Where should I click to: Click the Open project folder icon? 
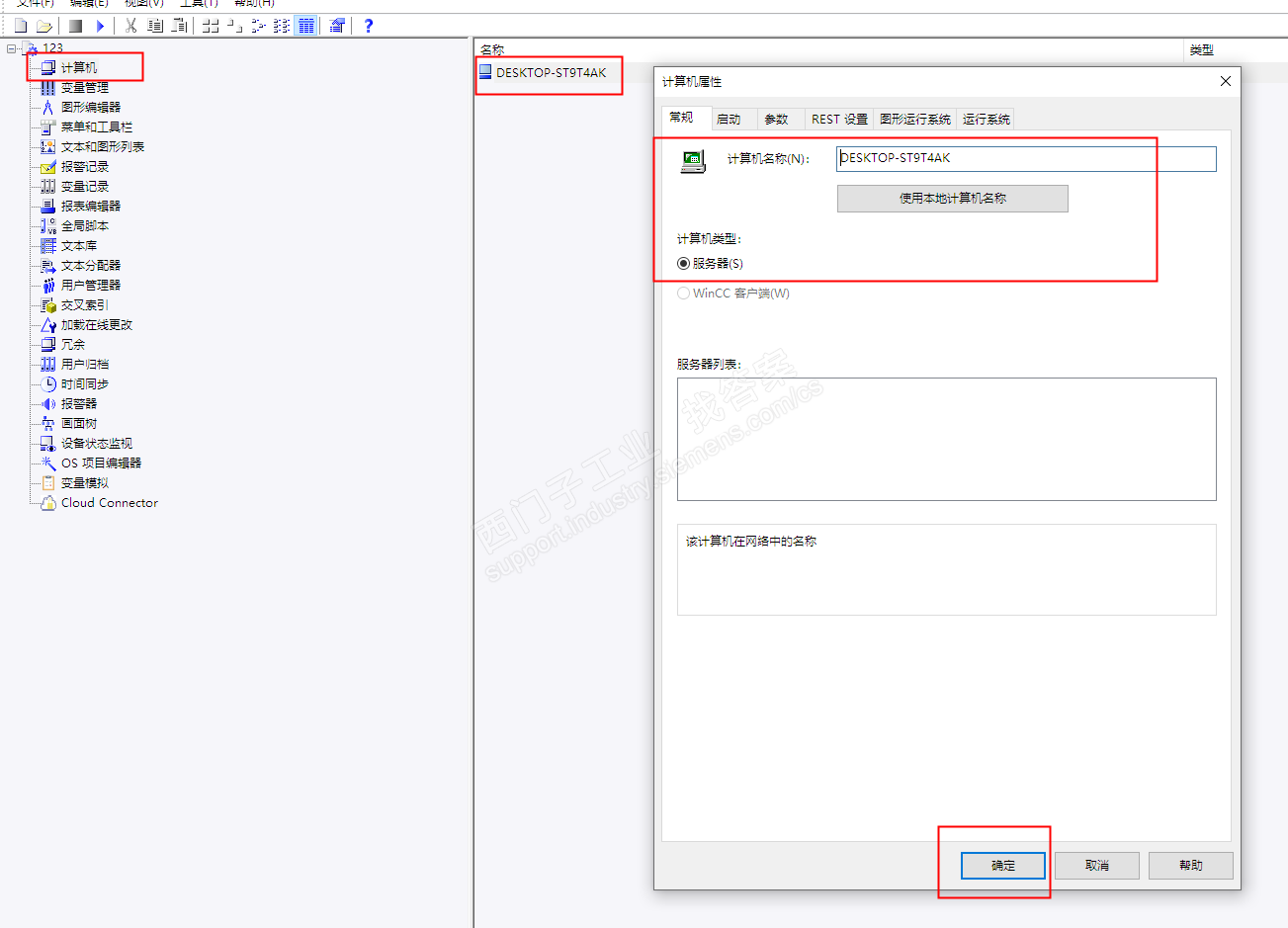(44, 26)
